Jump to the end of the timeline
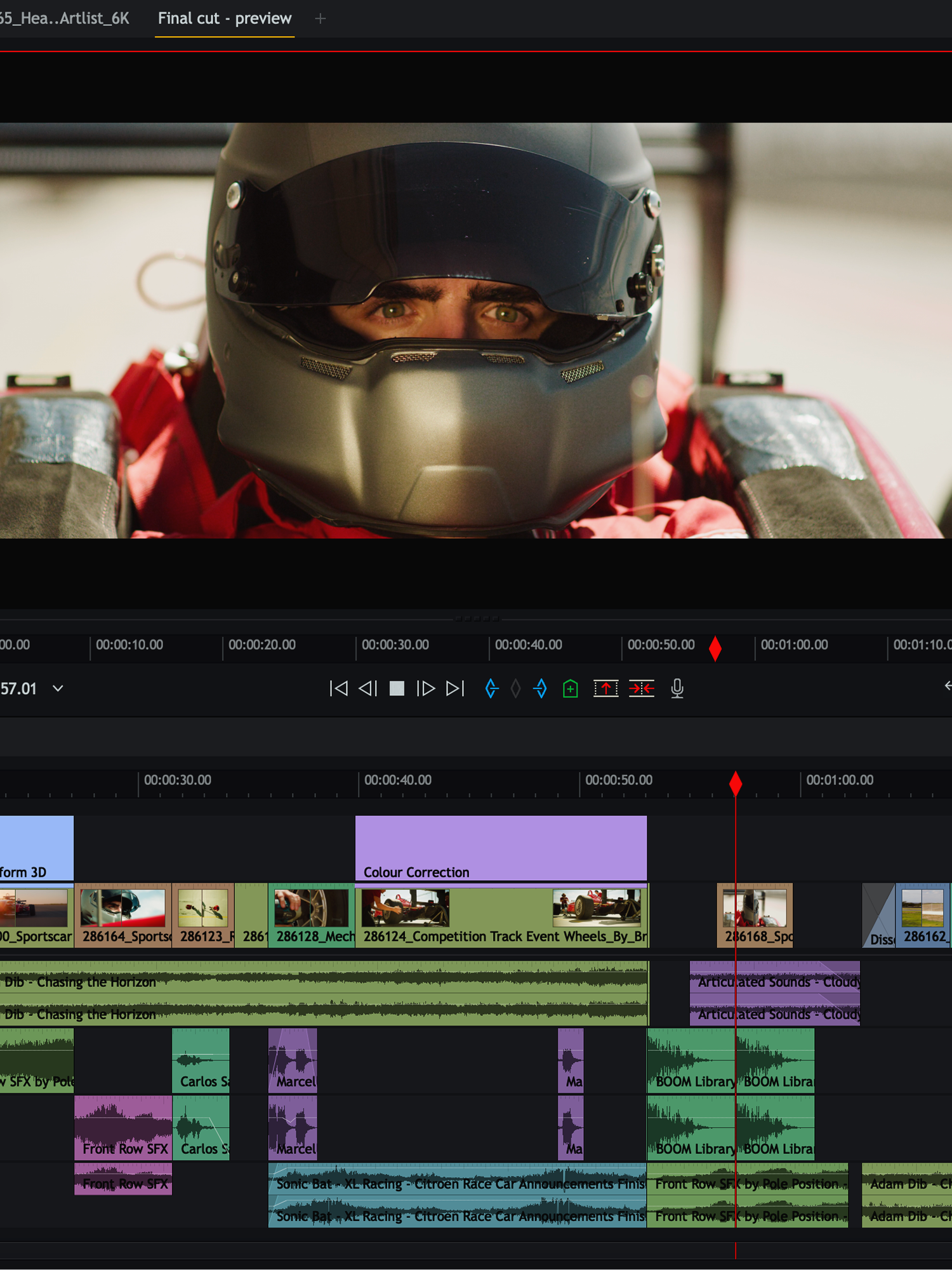 (455, 688)
